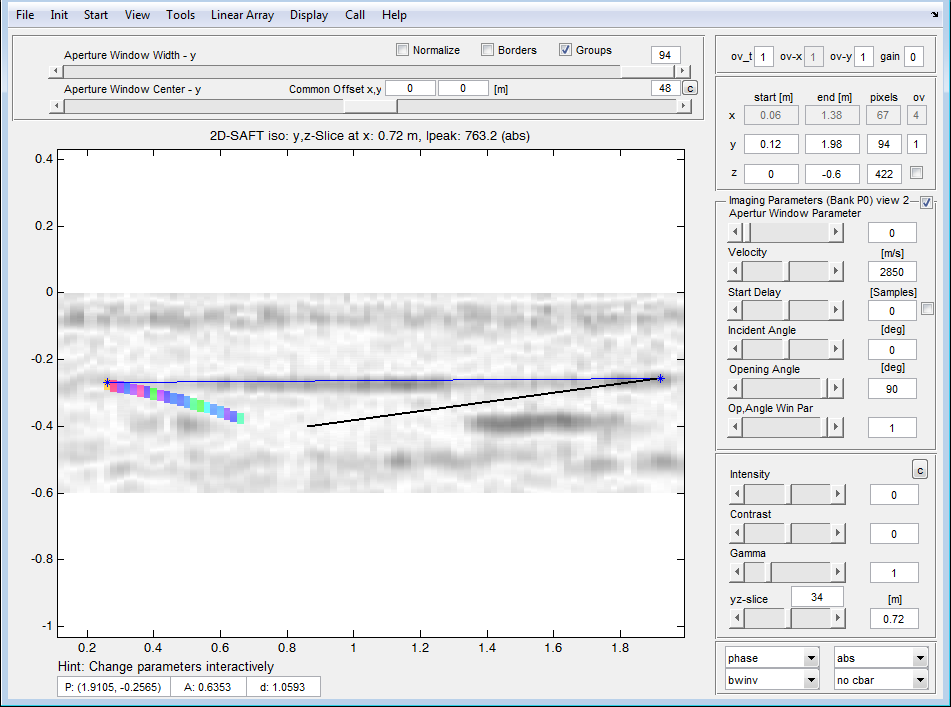This screenshot has width=951, height=707.
Task: Open the View menu
Action: tap(137, 15)
